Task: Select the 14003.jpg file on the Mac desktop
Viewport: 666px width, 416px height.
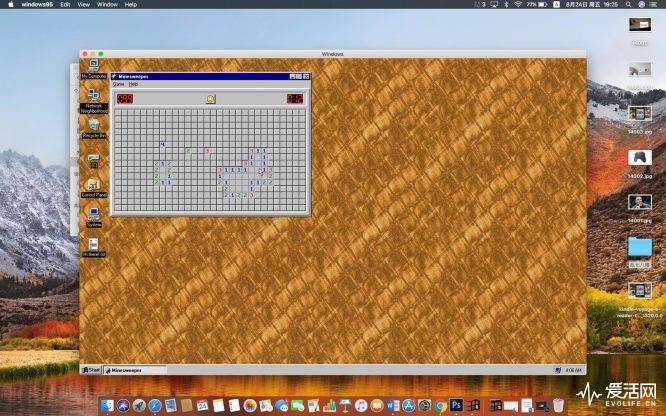Action: [x=640, y=119]
